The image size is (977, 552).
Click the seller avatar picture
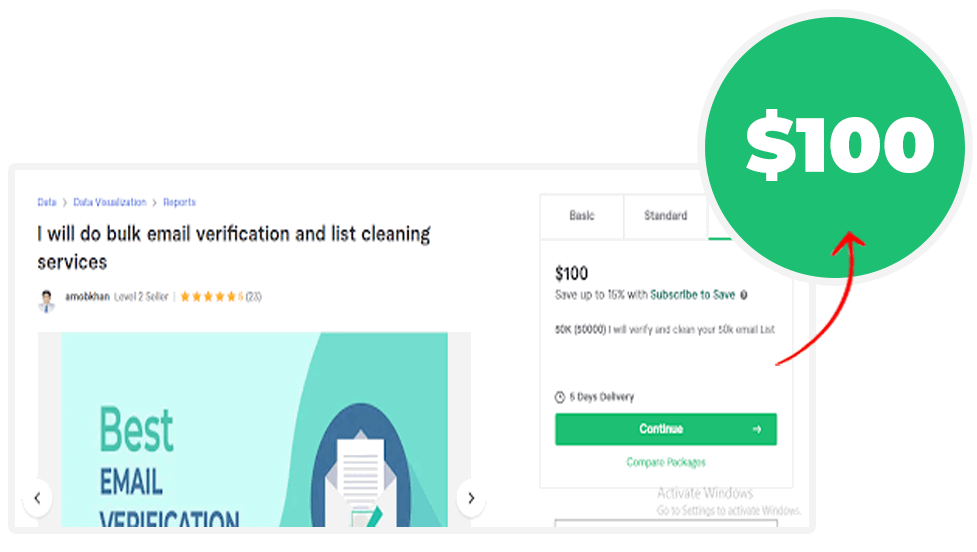click(x=47, y=301)
